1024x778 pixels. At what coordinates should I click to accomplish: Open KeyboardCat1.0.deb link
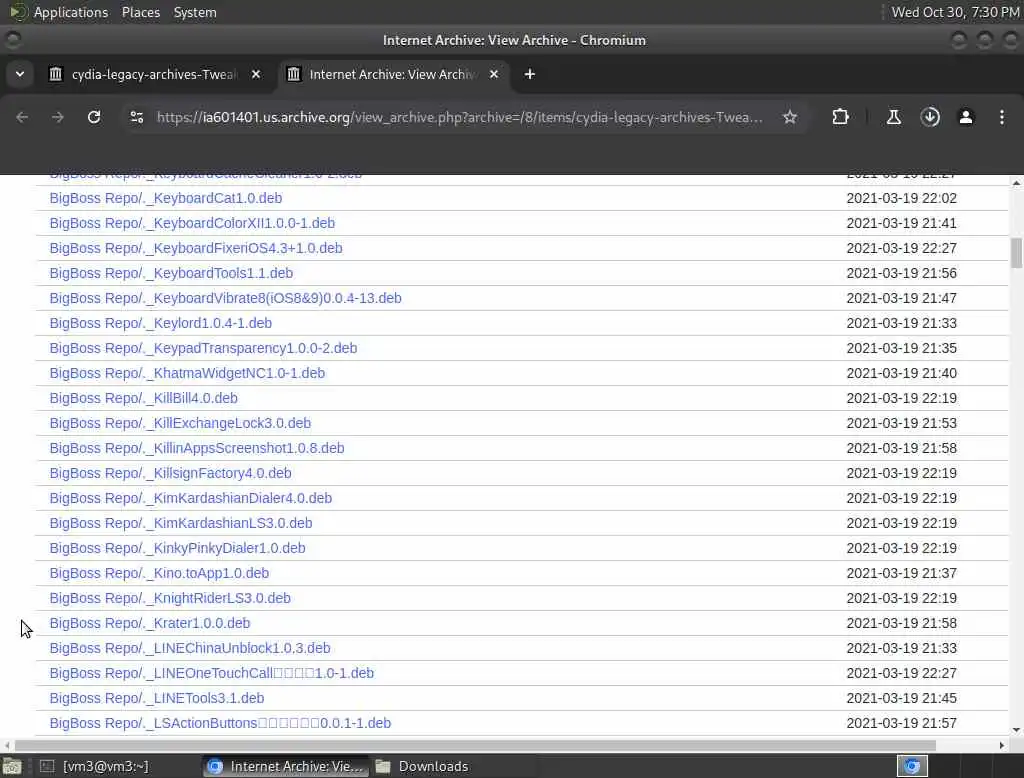tap(166, 198)
